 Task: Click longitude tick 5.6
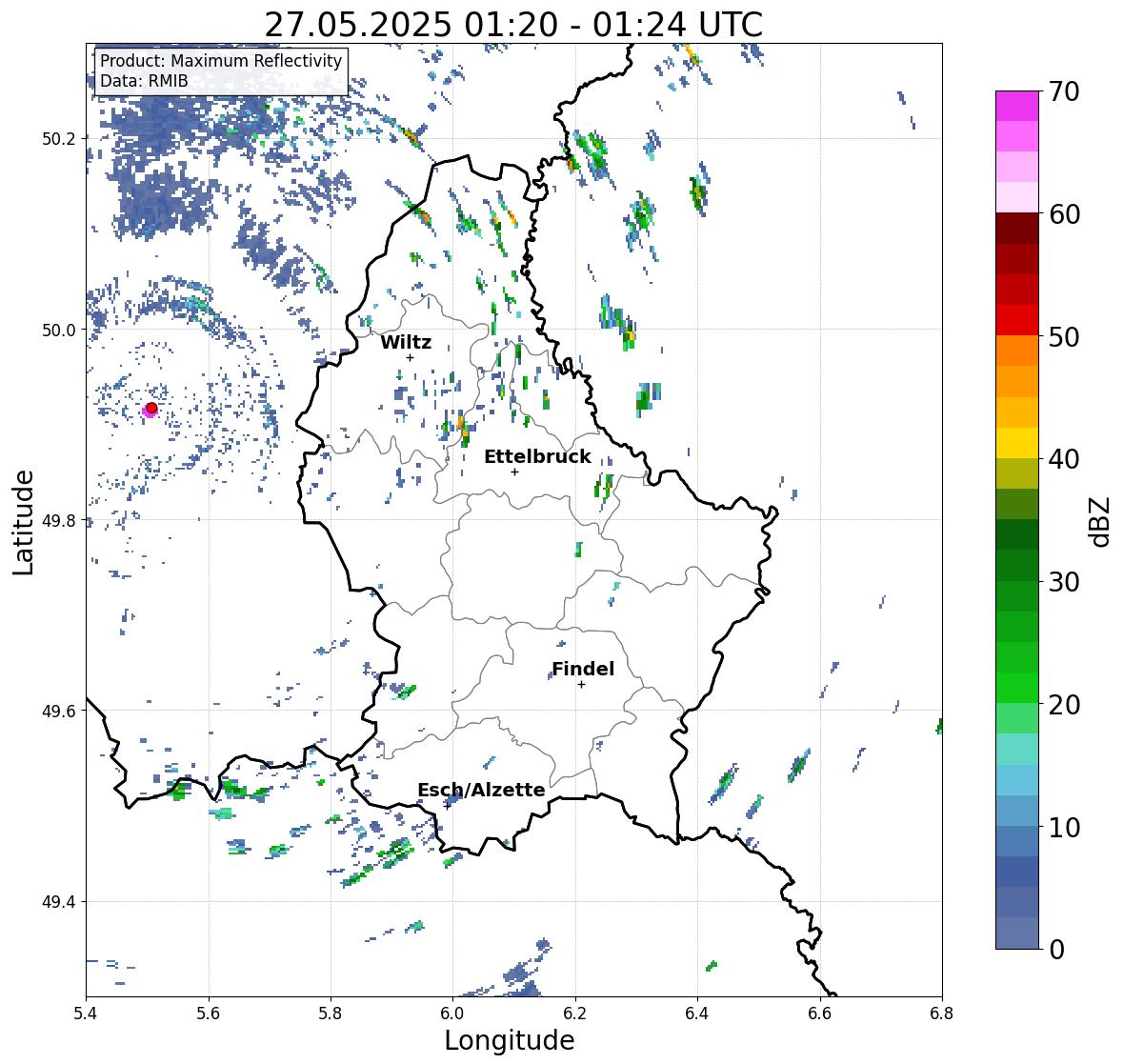(x=209, y=1013)
